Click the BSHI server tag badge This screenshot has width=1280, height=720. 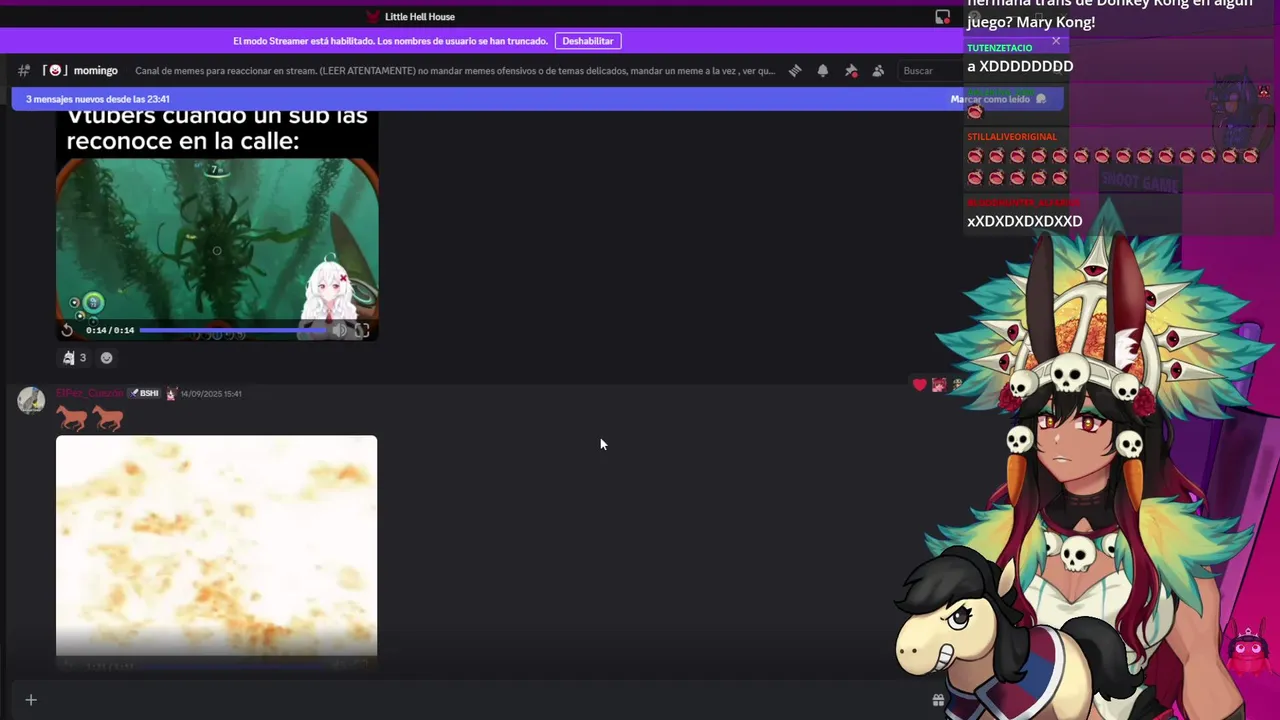tap(145, 394)
